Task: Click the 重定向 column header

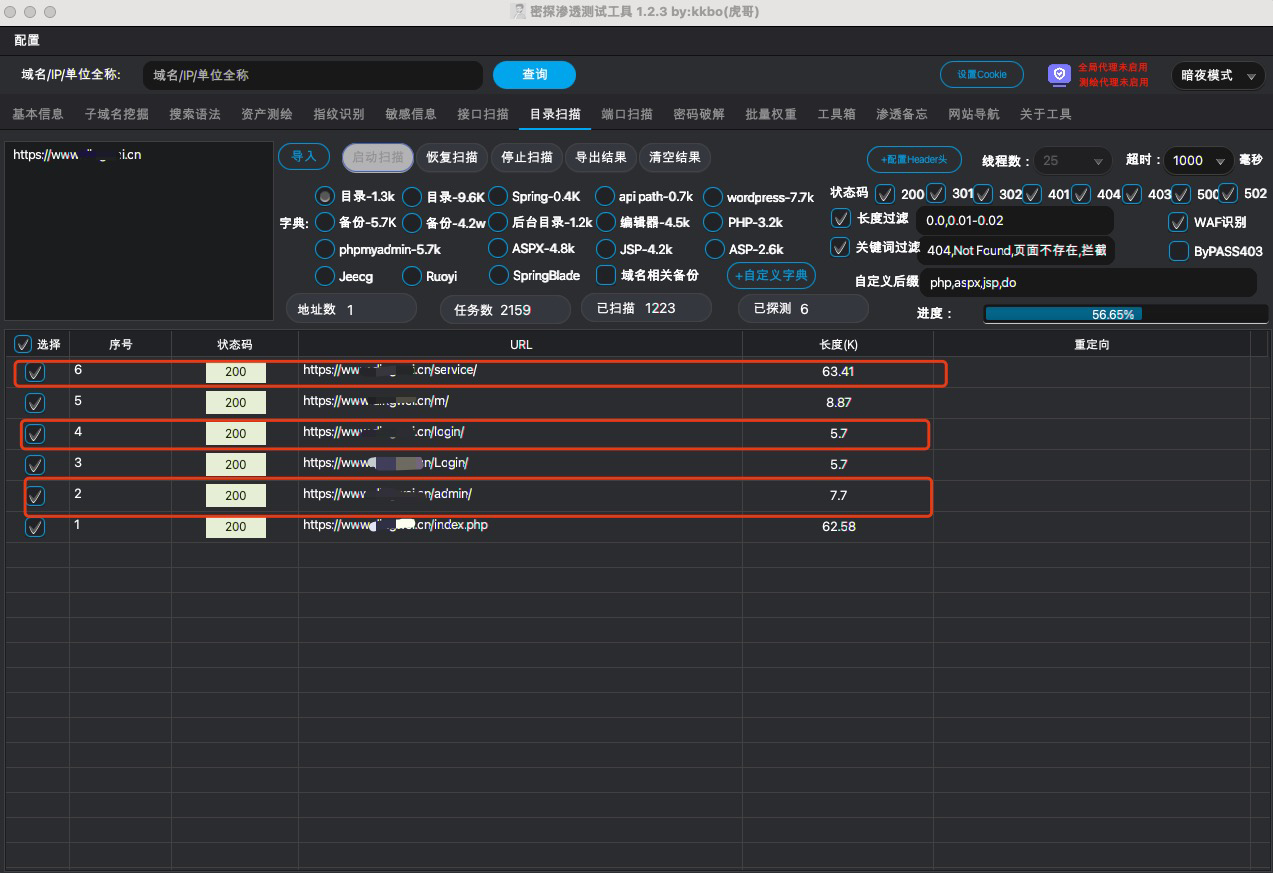Action: (x=1092, y=344)
